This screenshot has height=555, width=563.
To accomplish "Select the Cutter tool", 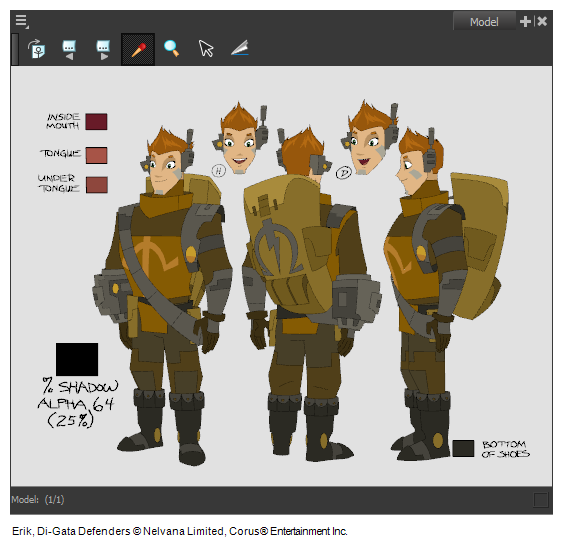I will click(239, 48).
